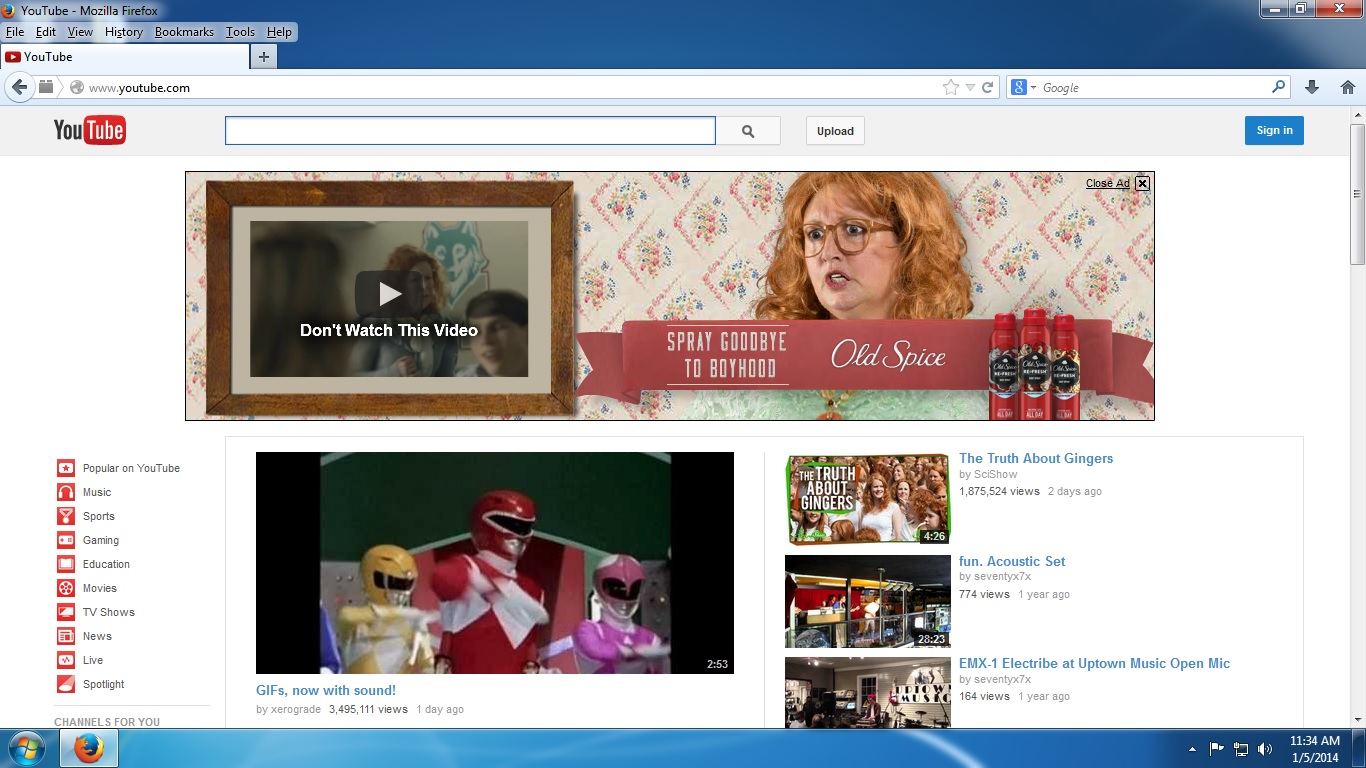The width and height of the screenshot is (1366, 768).
Task: Open the Music headphones icon
Action: (x=65, y=492)
